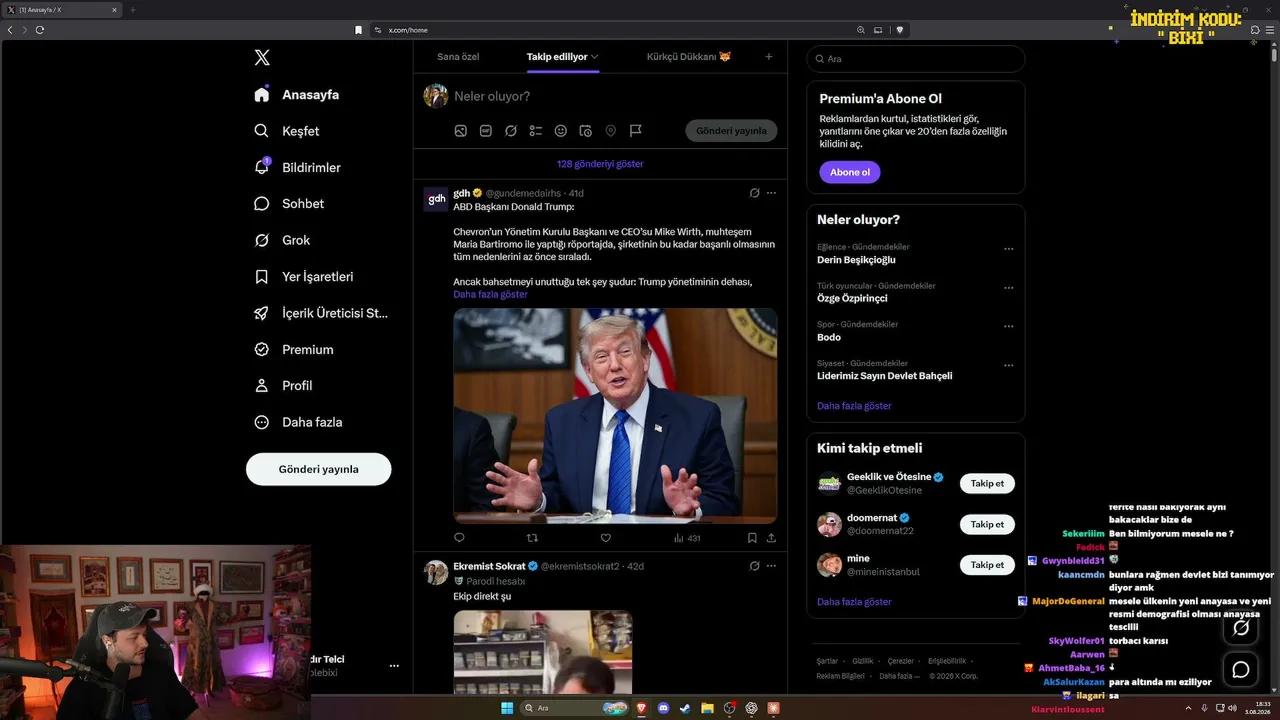Open more options for Devlet Bahçeli trend

1008,365
